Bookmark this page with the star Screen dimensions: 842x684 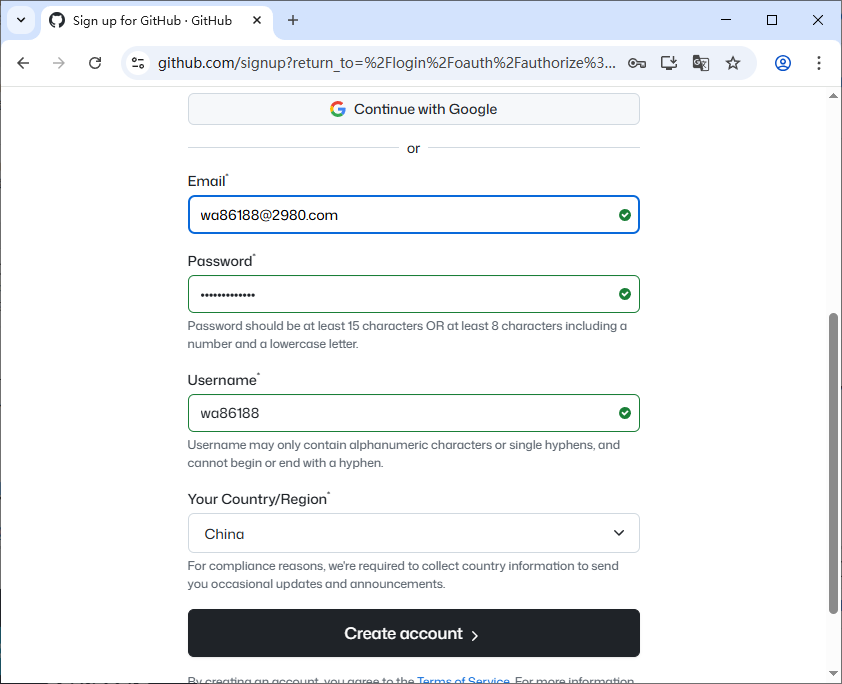pyautogui.click(x=733, y=63)
